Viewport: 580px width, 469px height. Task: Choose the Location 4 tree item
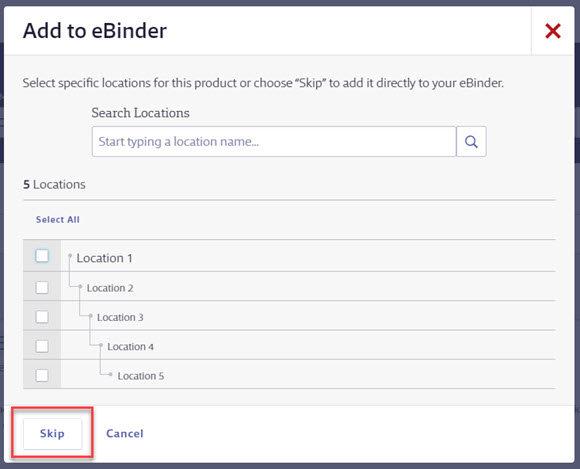pos(131,347)
